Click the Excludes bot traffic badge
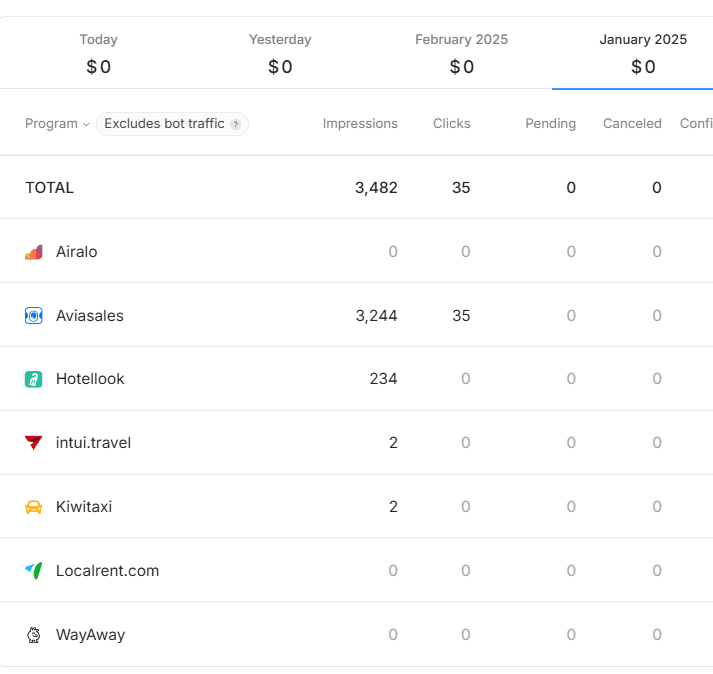 tap(165, 124)
